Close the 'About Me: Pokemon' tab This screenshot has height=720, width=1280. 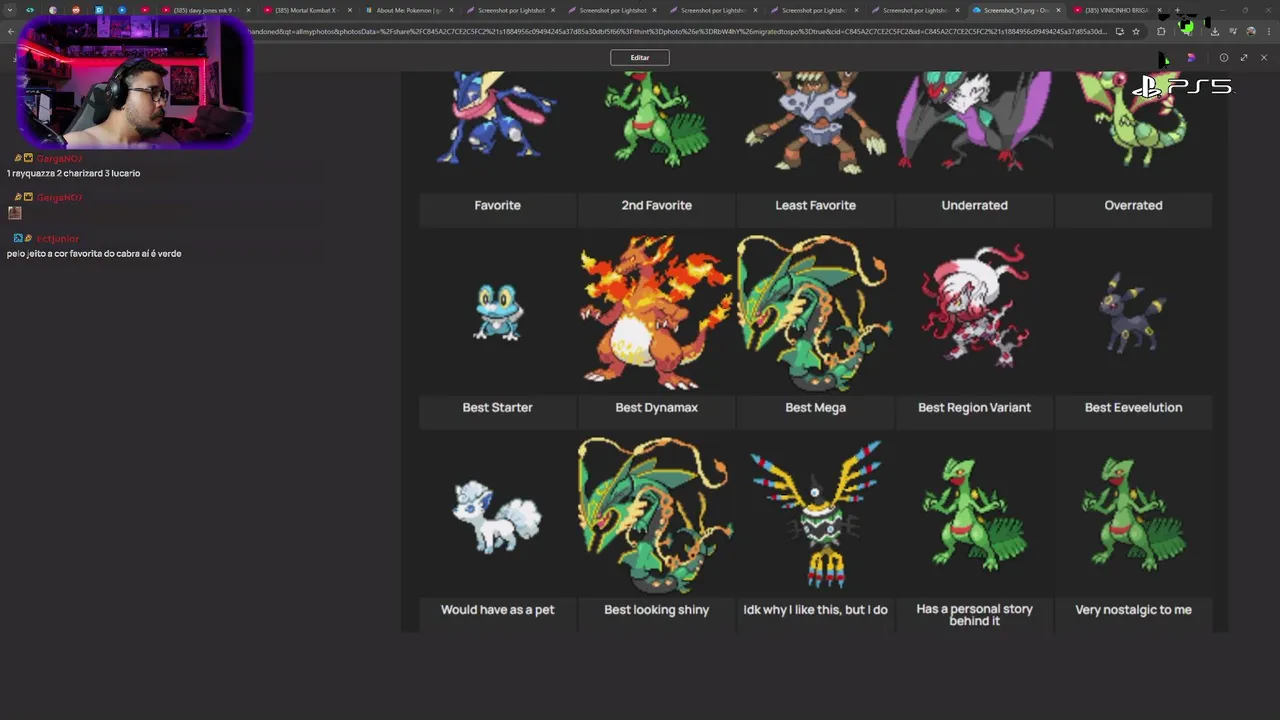point(451,10)
